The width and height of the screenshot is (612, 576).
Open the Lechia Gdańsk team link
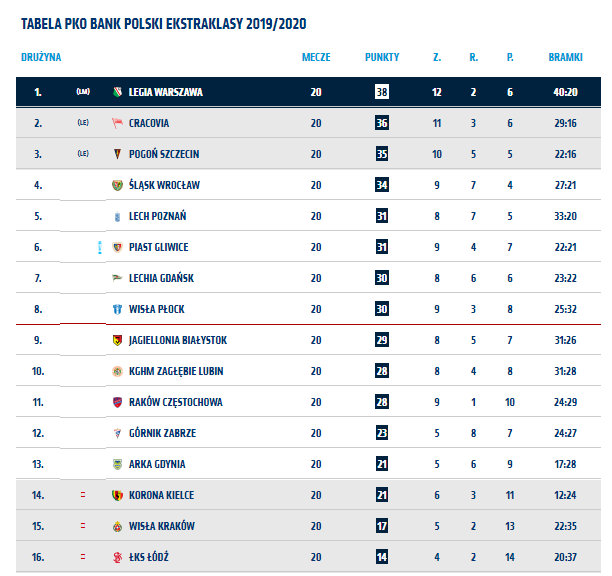pos(161,278)
